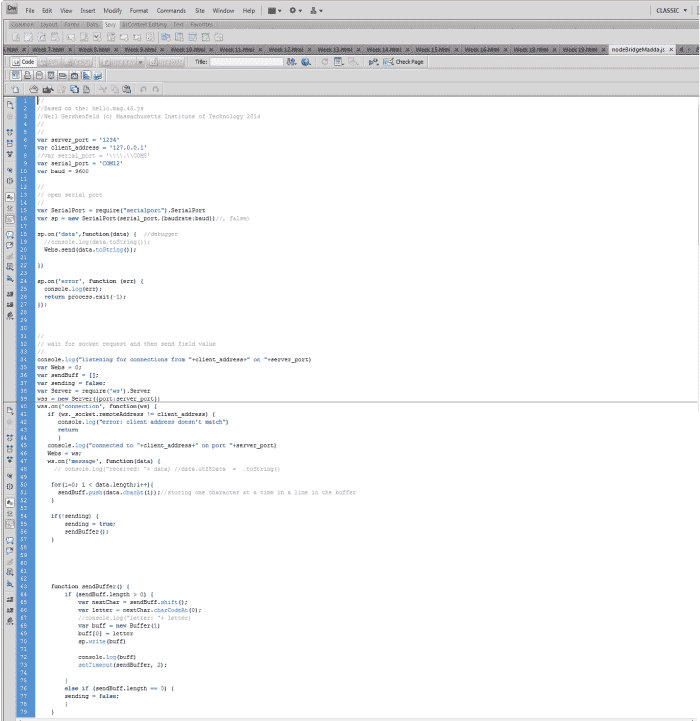Image resolution: width=700 pixels, height=721 pixels.
Task: Insert a Spry Validation Text Field
Action: point(71,37)
